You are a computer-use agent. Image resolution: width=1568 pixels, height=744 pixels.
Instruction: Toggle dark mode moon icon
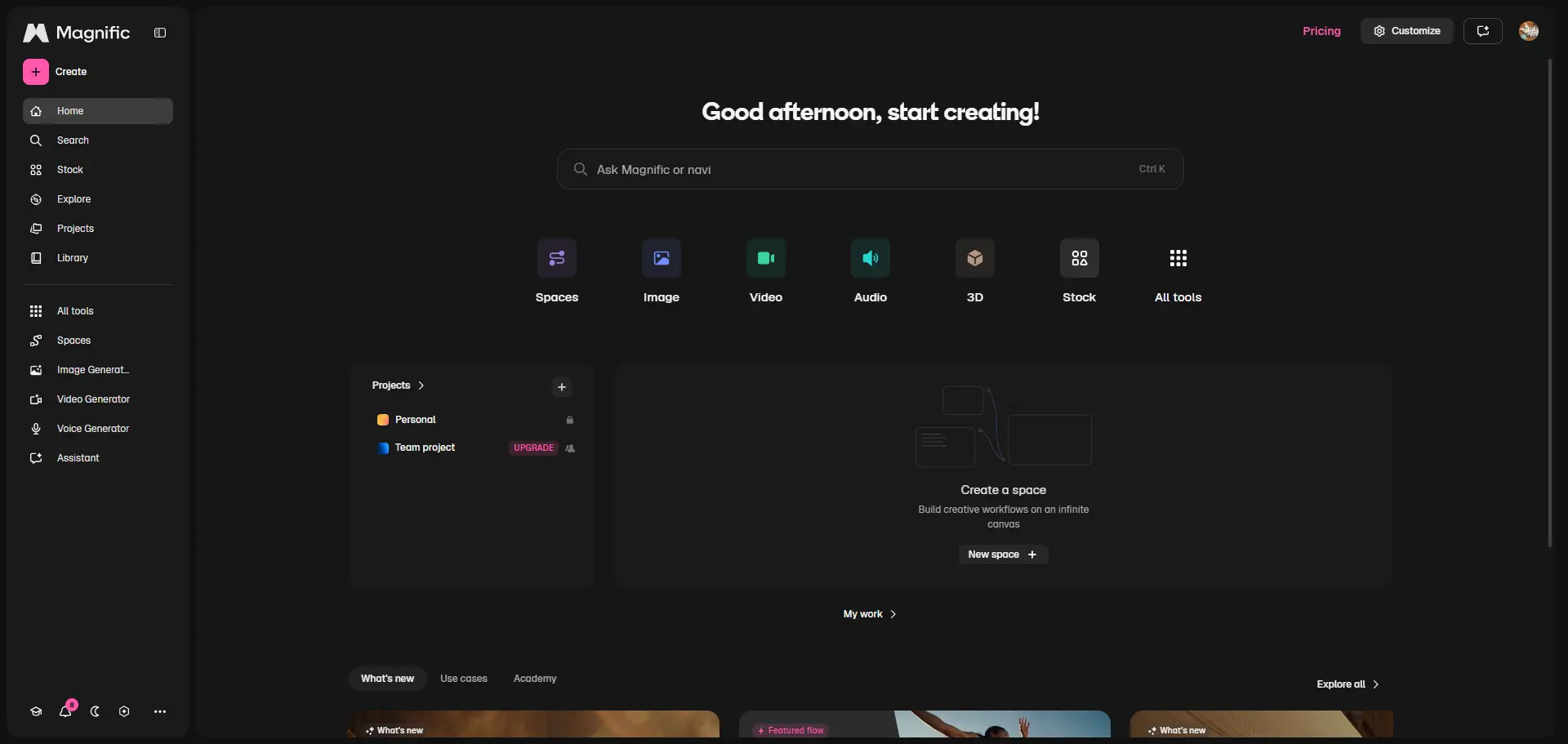(x=95, y=711)
